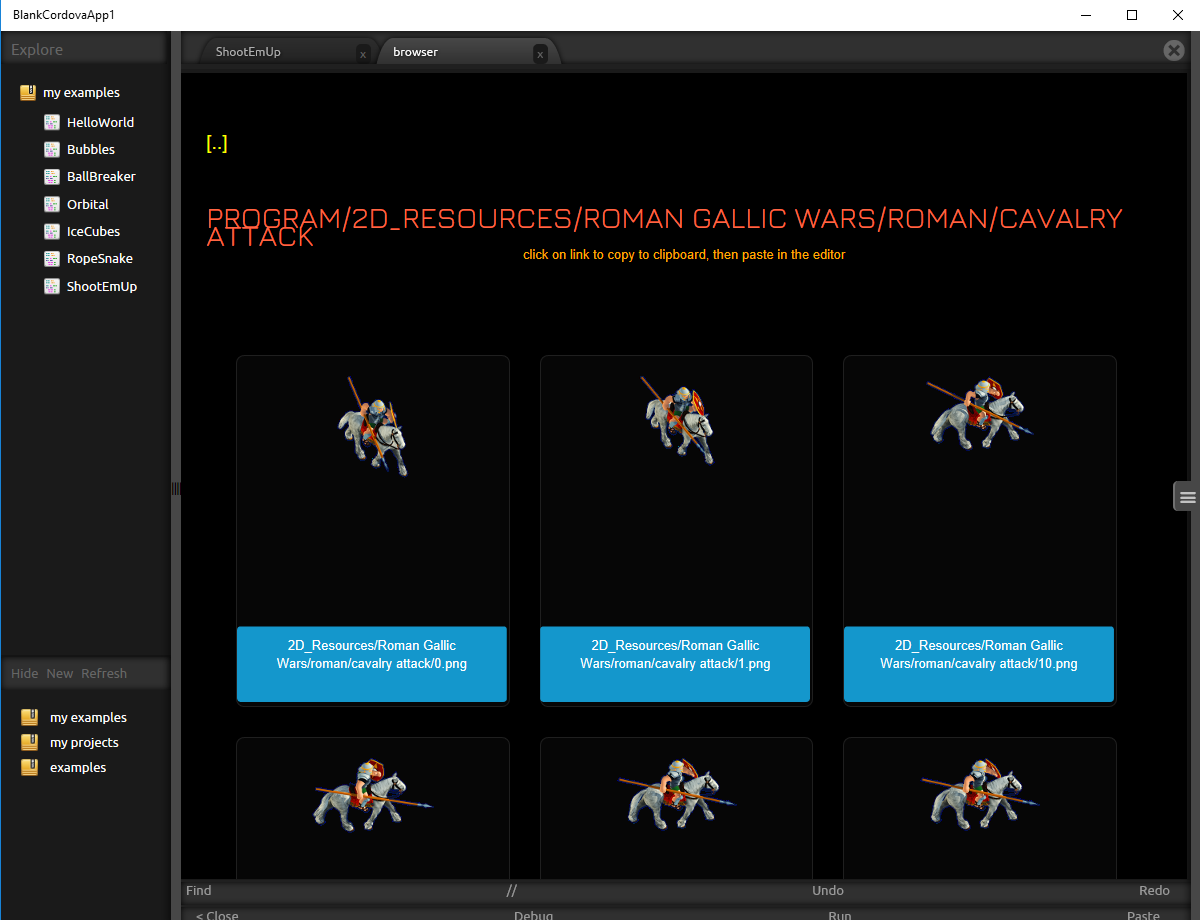Click Hide in the explorer toolbar
Viewport: 1200px width, 920px height.
point(25,673)
